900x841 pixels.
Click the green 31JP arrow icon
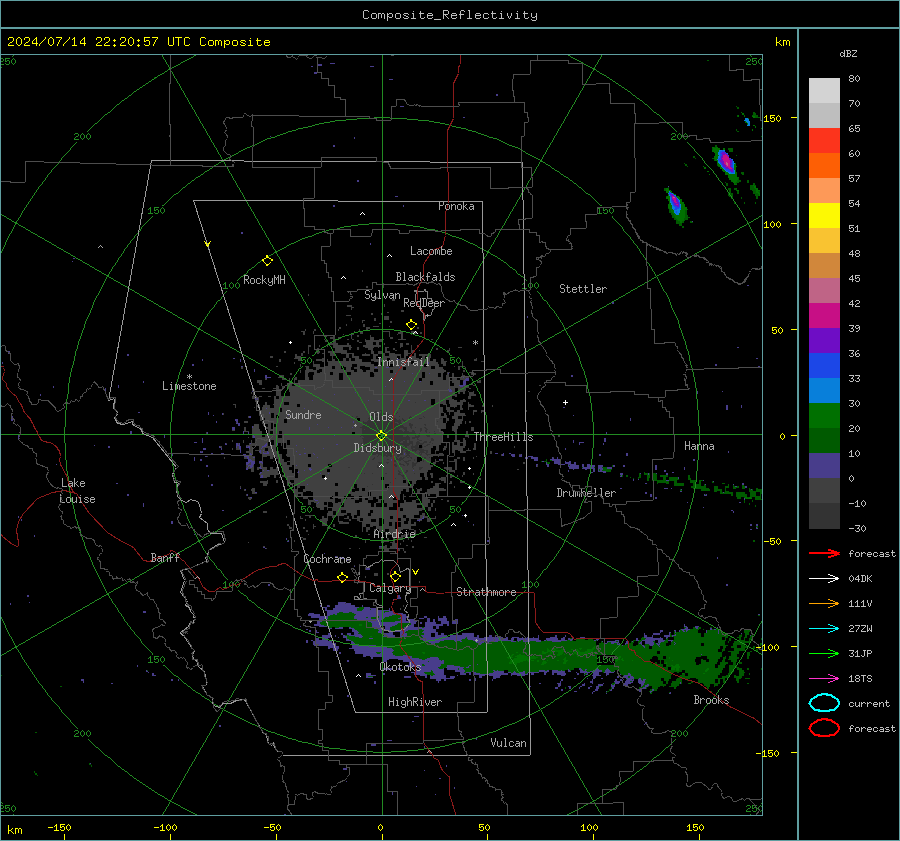pos(824,653)
